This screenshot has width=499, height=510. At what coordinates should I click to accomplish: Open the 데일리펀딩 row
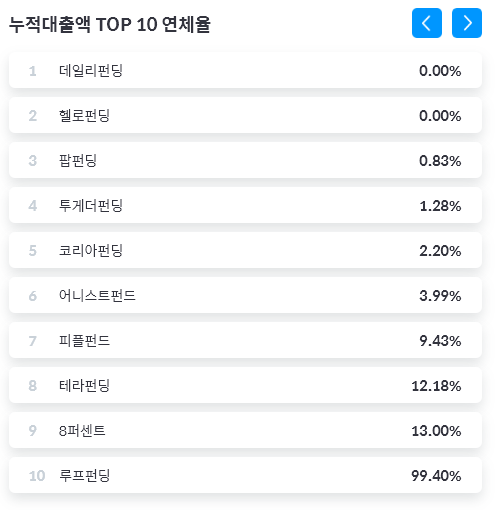[245, 70]
